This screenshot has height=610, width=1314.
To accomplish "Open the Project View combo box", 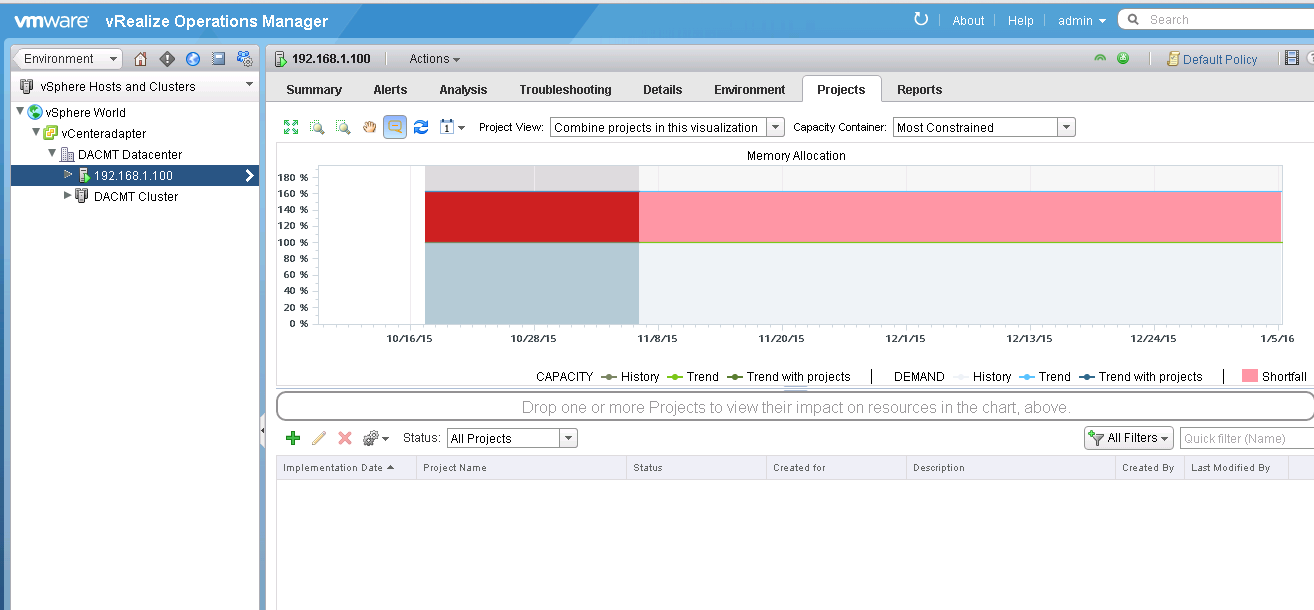I will [x=667, y=127].
